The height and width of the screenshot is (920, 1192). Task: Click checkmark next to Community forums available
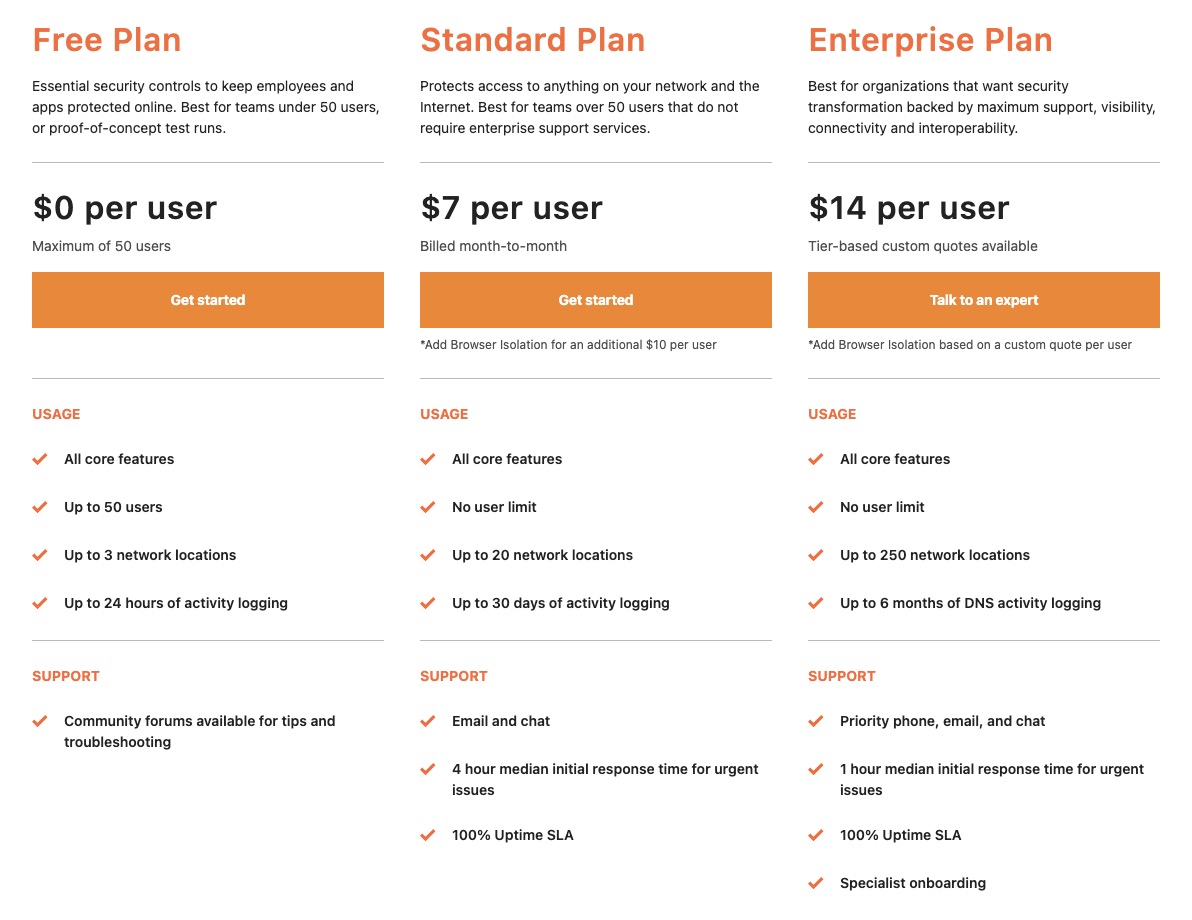(x=40, y=721)
